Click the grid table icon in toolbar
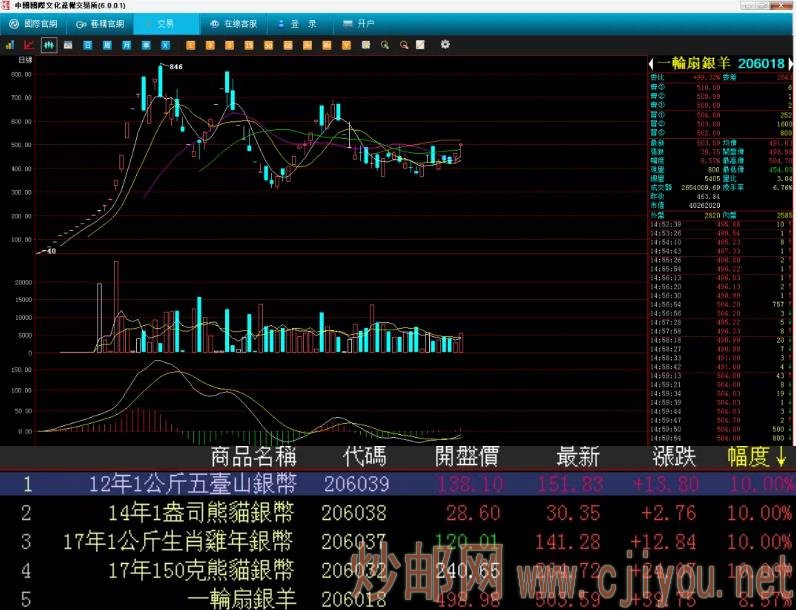The image size is (796, 610). point(366,45)
